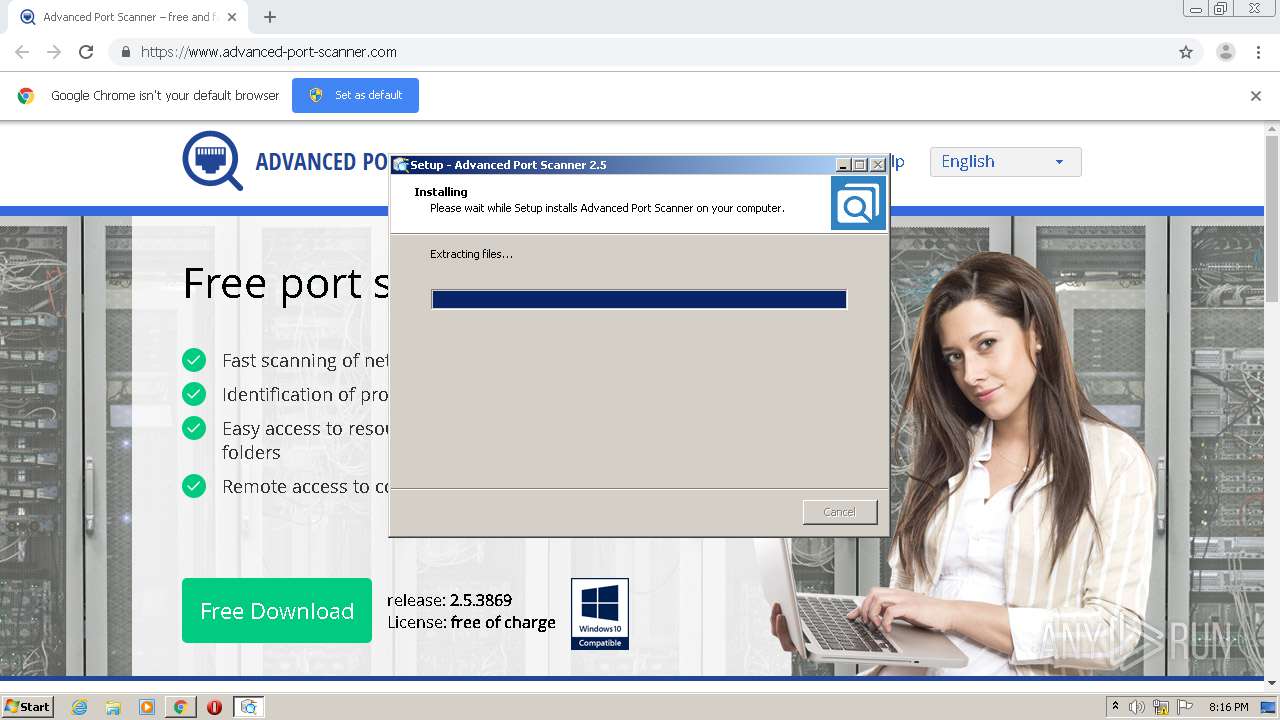
Task: Open Chrome's three-dot menu
Action: [1259, 52]
